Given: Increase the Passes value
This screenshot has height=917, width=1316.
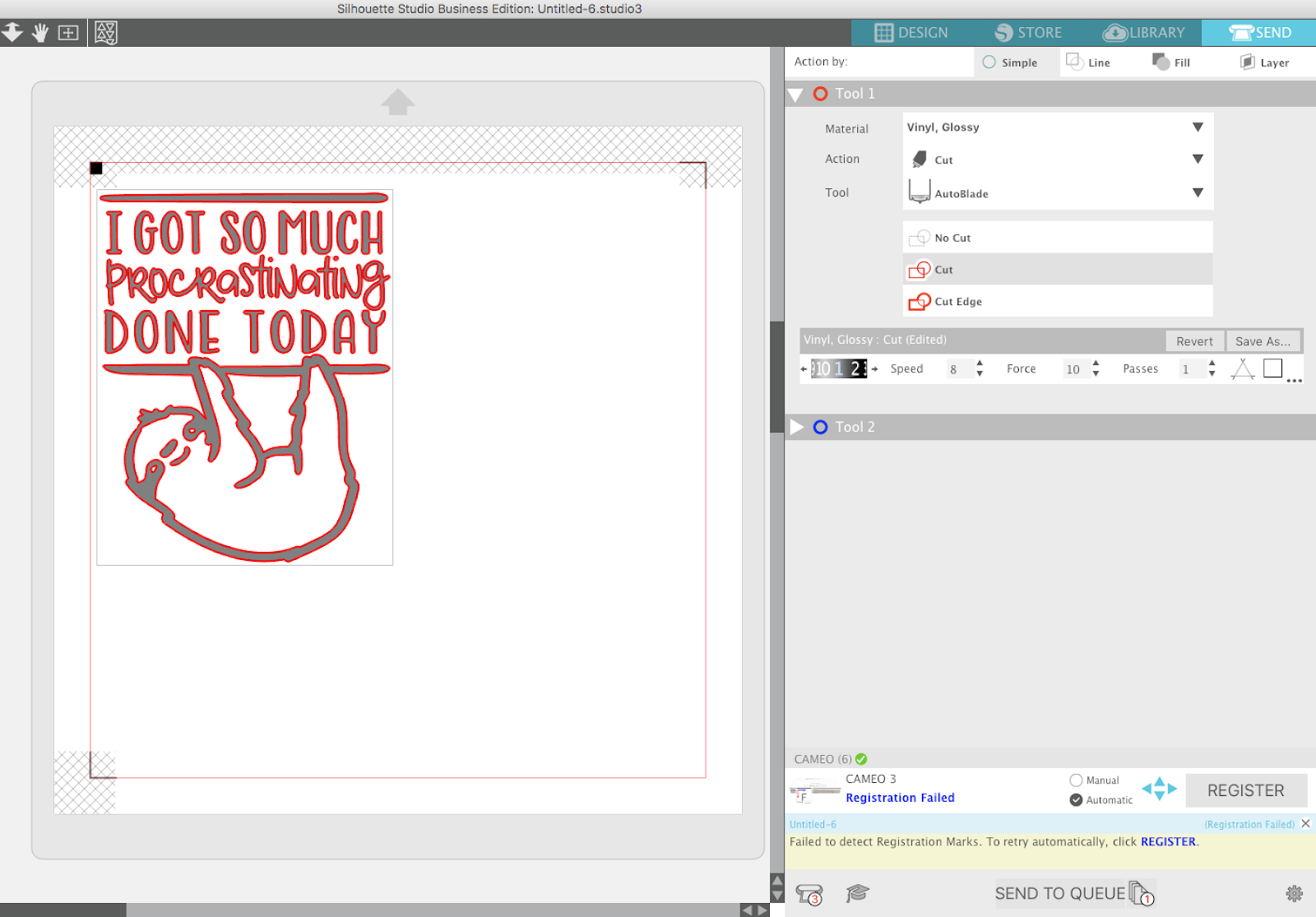Looking at the screenshot, I should [x=1212, y=364].
